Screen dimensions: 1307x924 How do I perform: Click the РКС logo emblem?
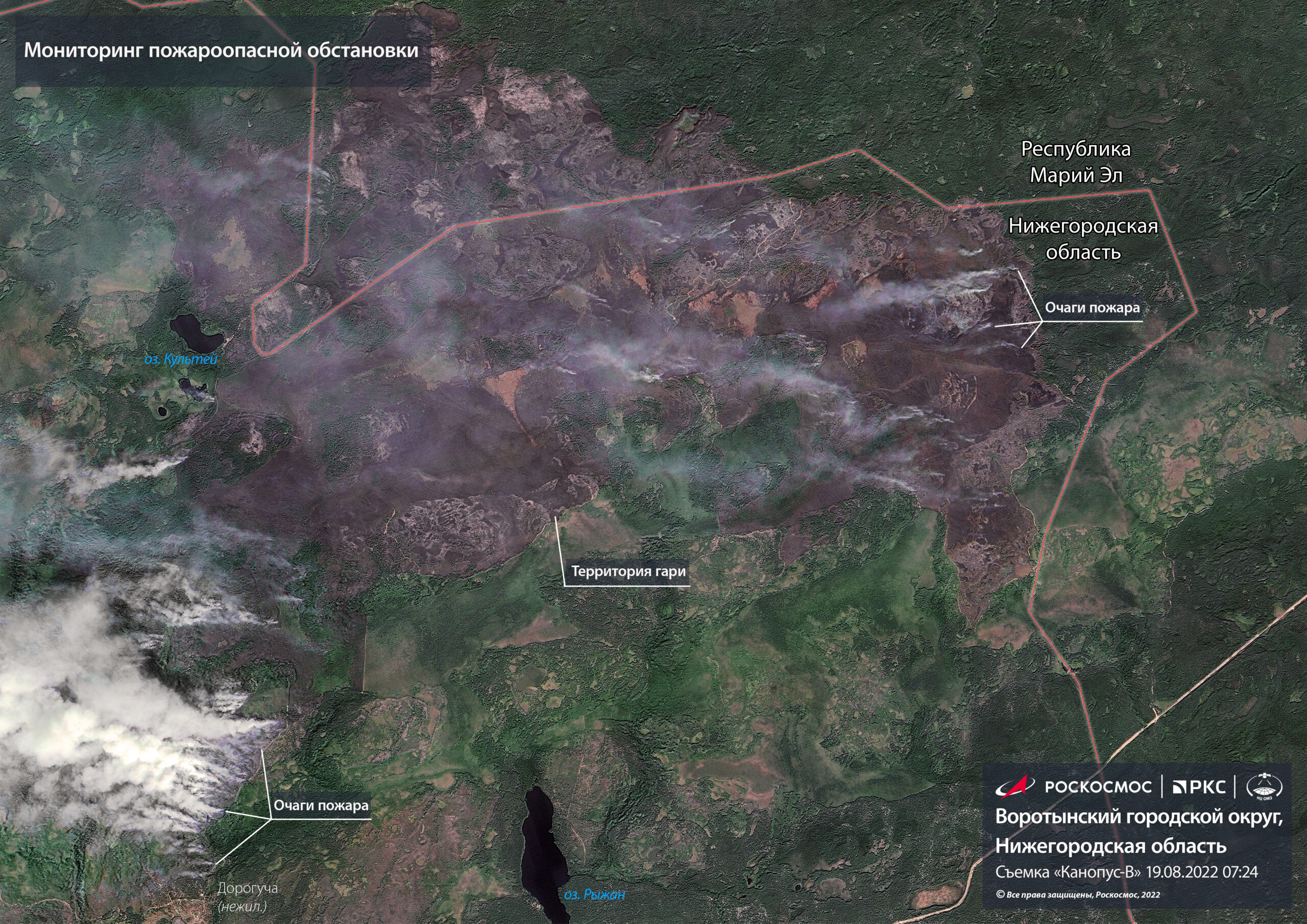tap(1178, 787)
